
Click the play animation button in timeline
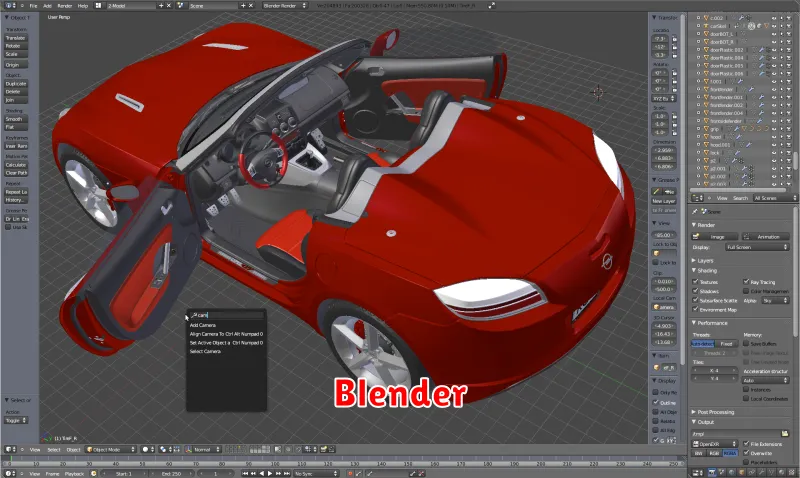[x=270, y=473]
